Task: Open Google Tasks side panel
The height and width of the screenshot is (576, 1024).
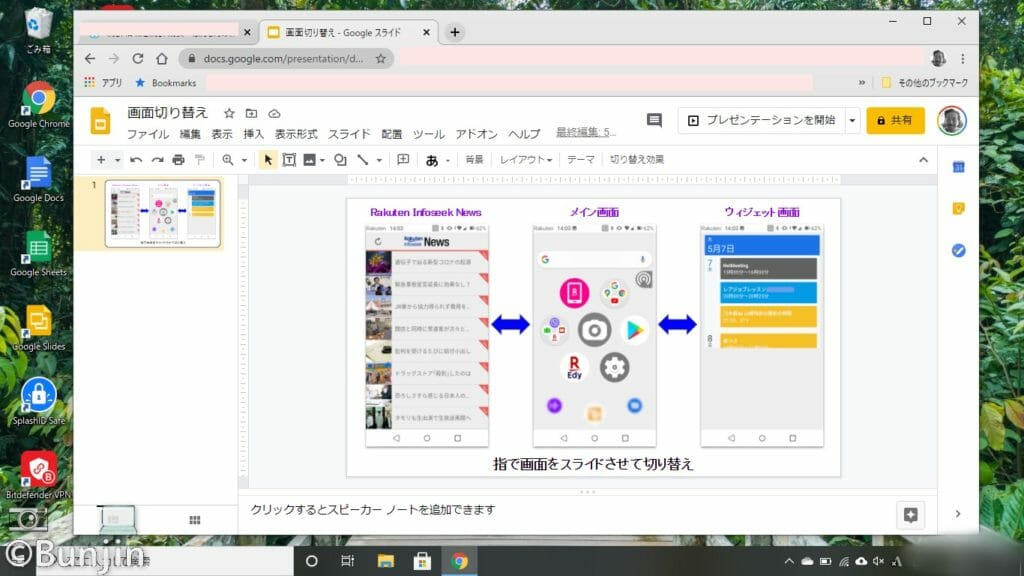Action: [958, 251]
